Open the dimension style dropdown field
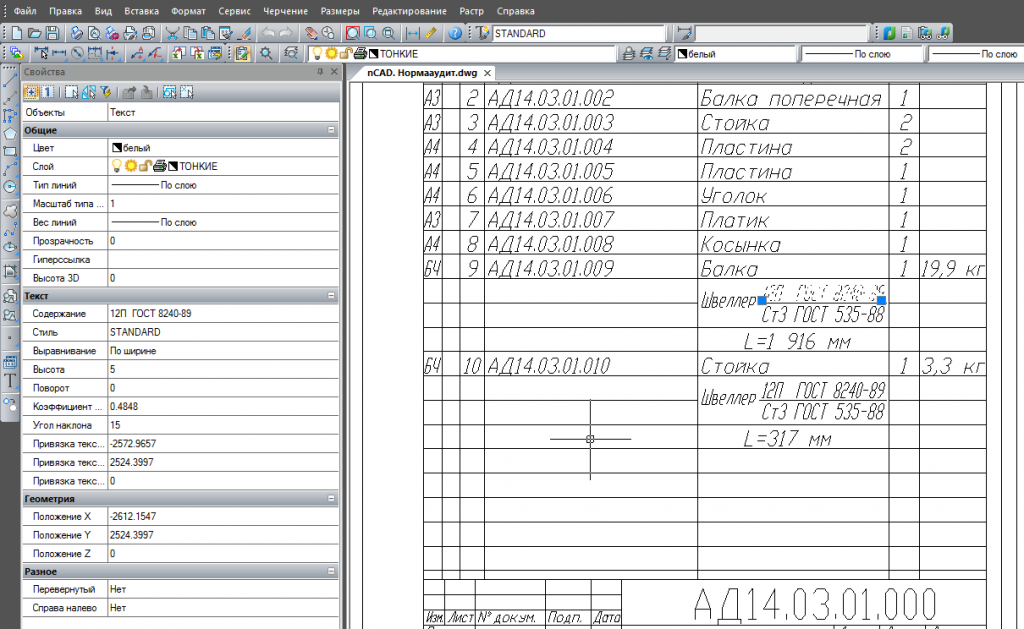 pyautogui.click(x=781, y=33)
